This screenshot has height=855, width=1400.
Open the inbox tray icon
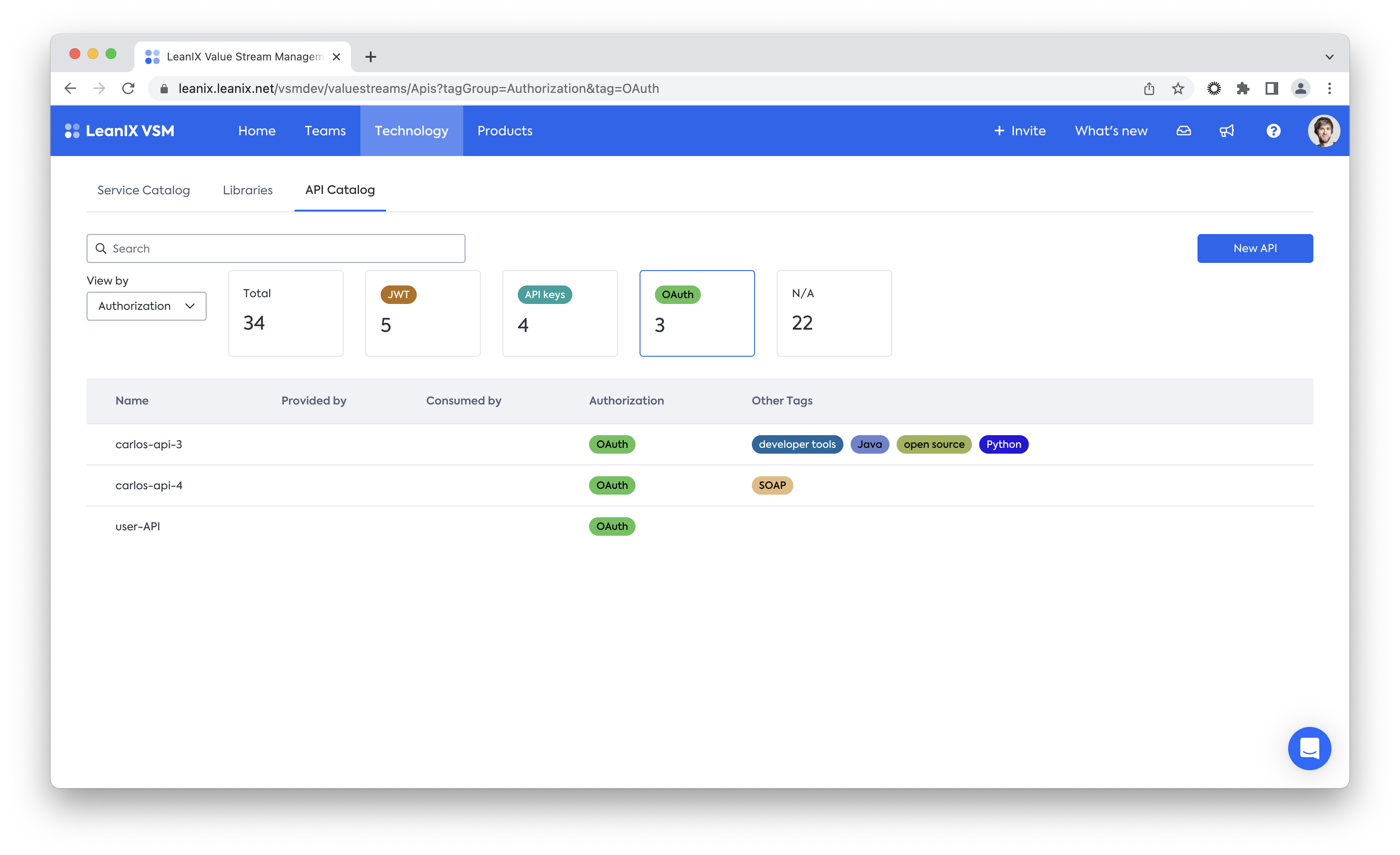point(1184,131)
